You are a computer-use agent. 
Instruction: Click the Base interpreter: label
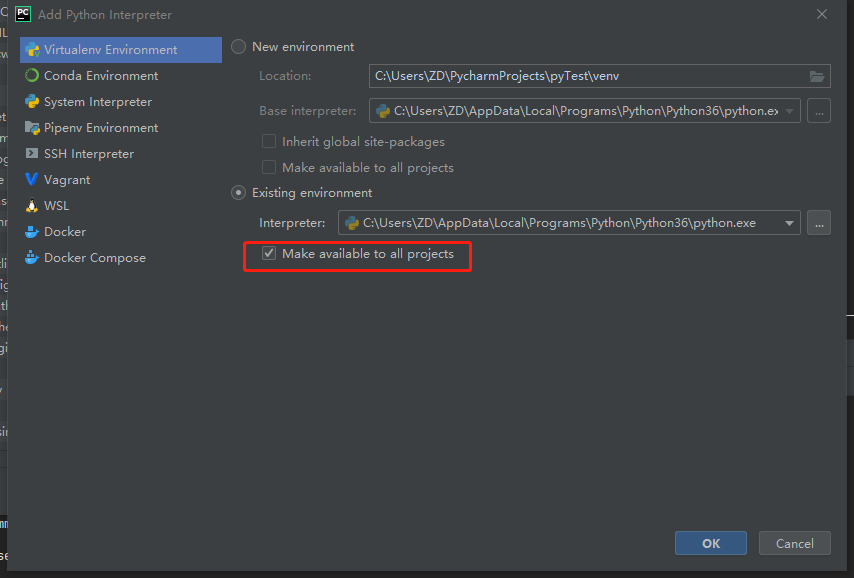pos(308,111)
